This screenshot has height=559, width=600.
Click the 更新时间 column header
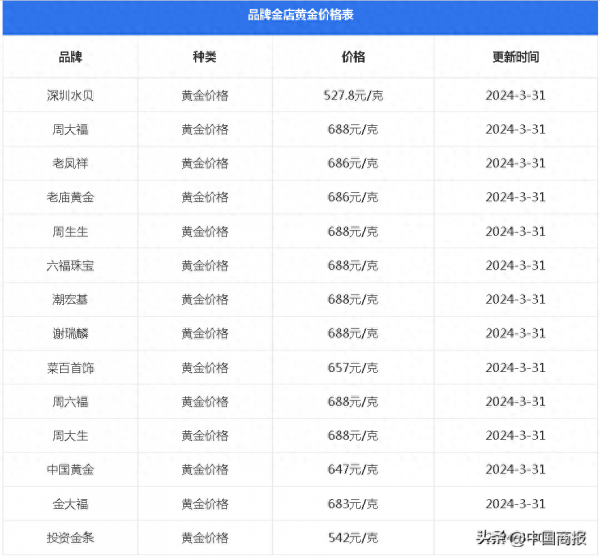pos(515,57)
